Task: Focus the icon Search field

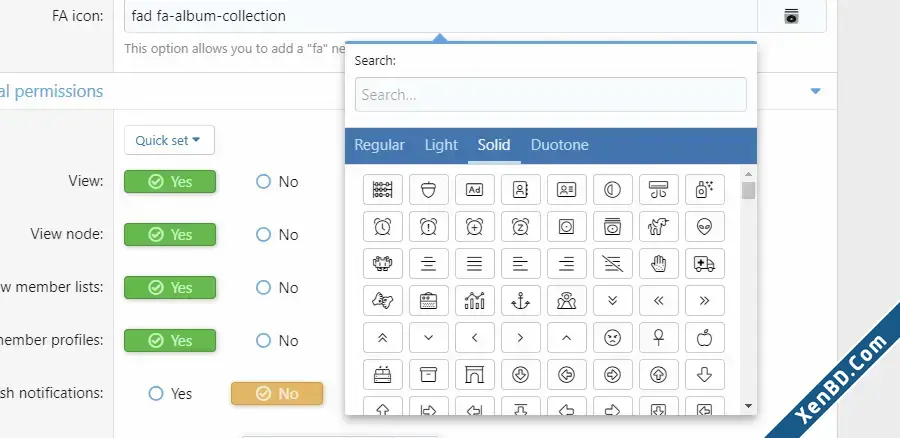Action: pos(550,95)
